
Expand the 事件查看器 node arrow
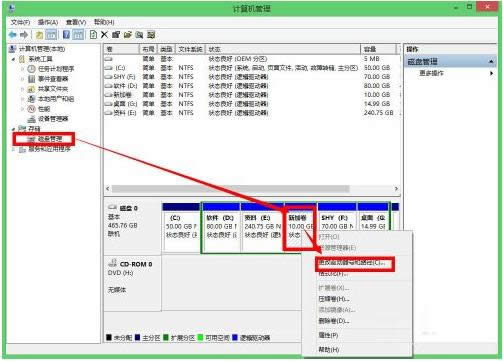coord(23,79)
